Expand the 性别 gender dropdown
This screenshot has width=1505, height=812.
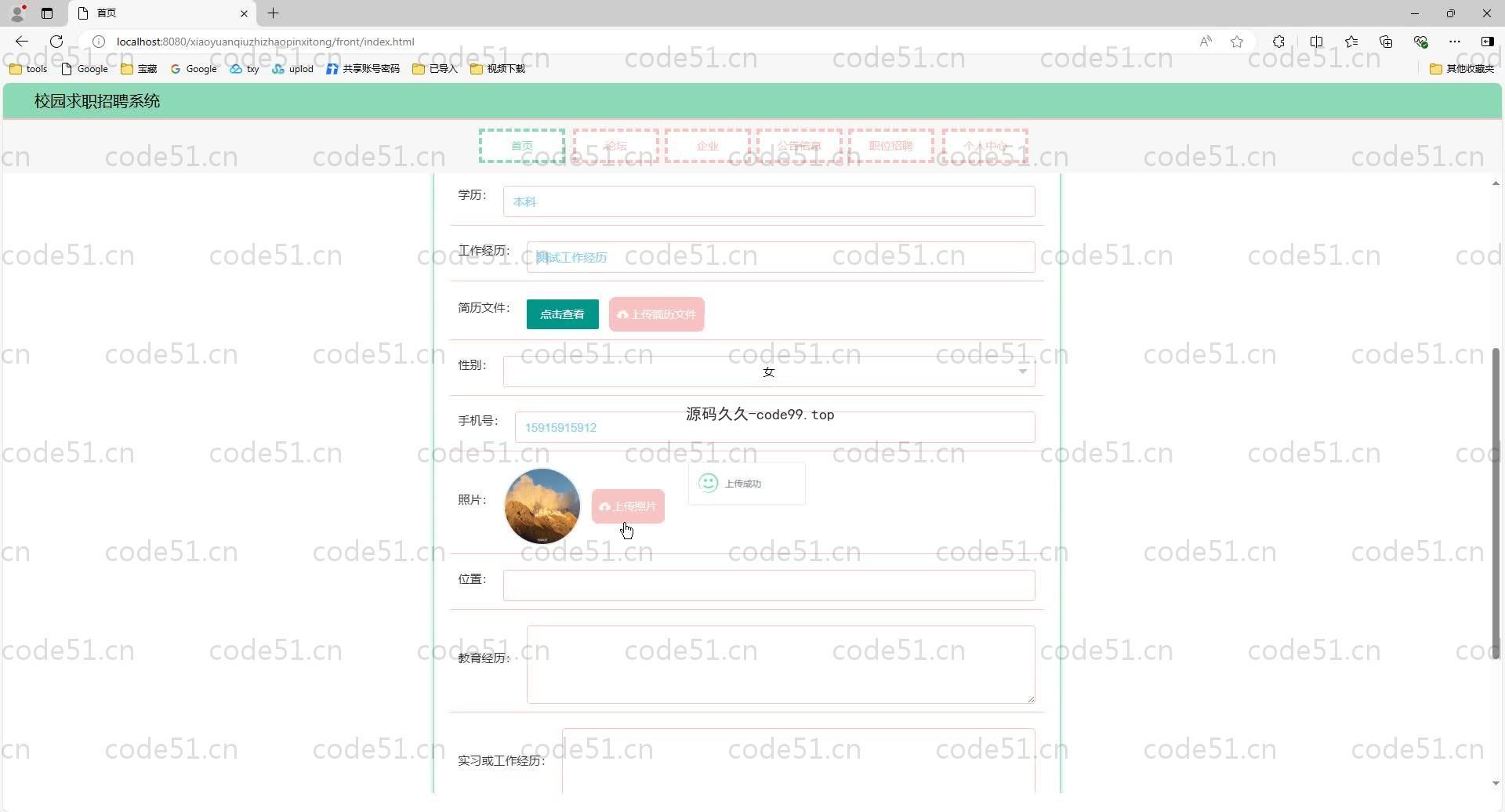(x=768, y=372)
